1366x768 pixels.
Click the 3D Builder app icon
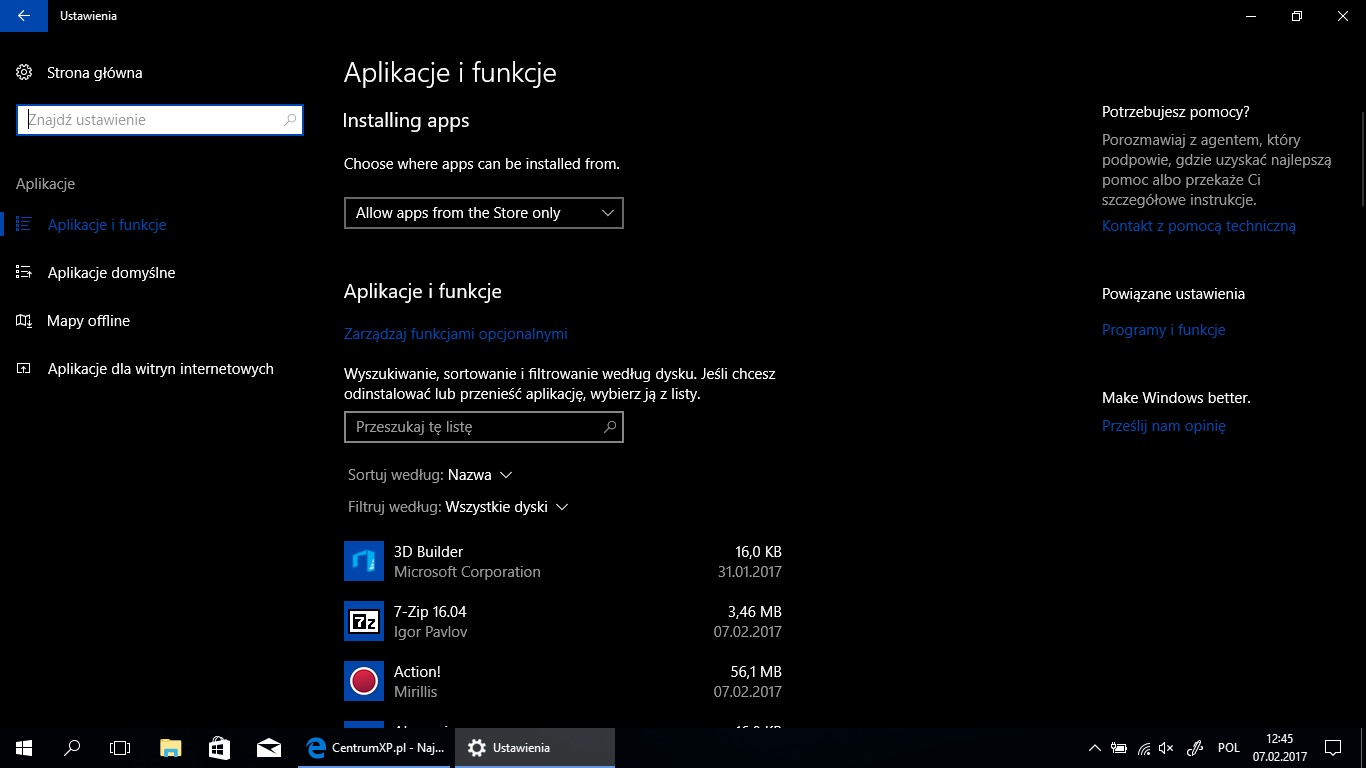pos(364,561)
